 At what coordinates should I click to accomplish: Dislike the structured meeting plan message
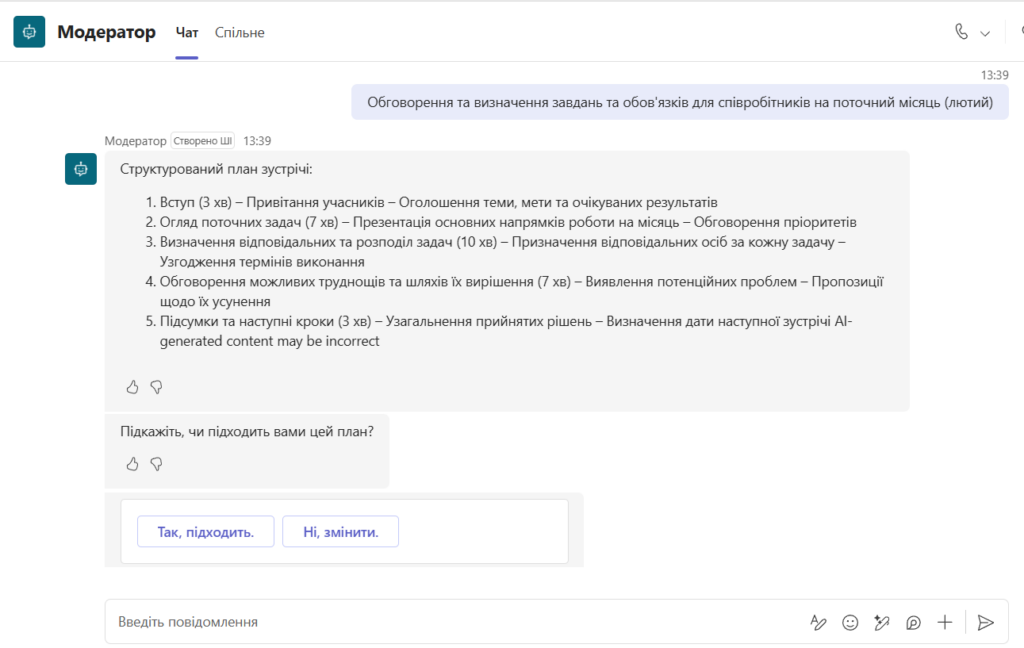pos(156,387)
